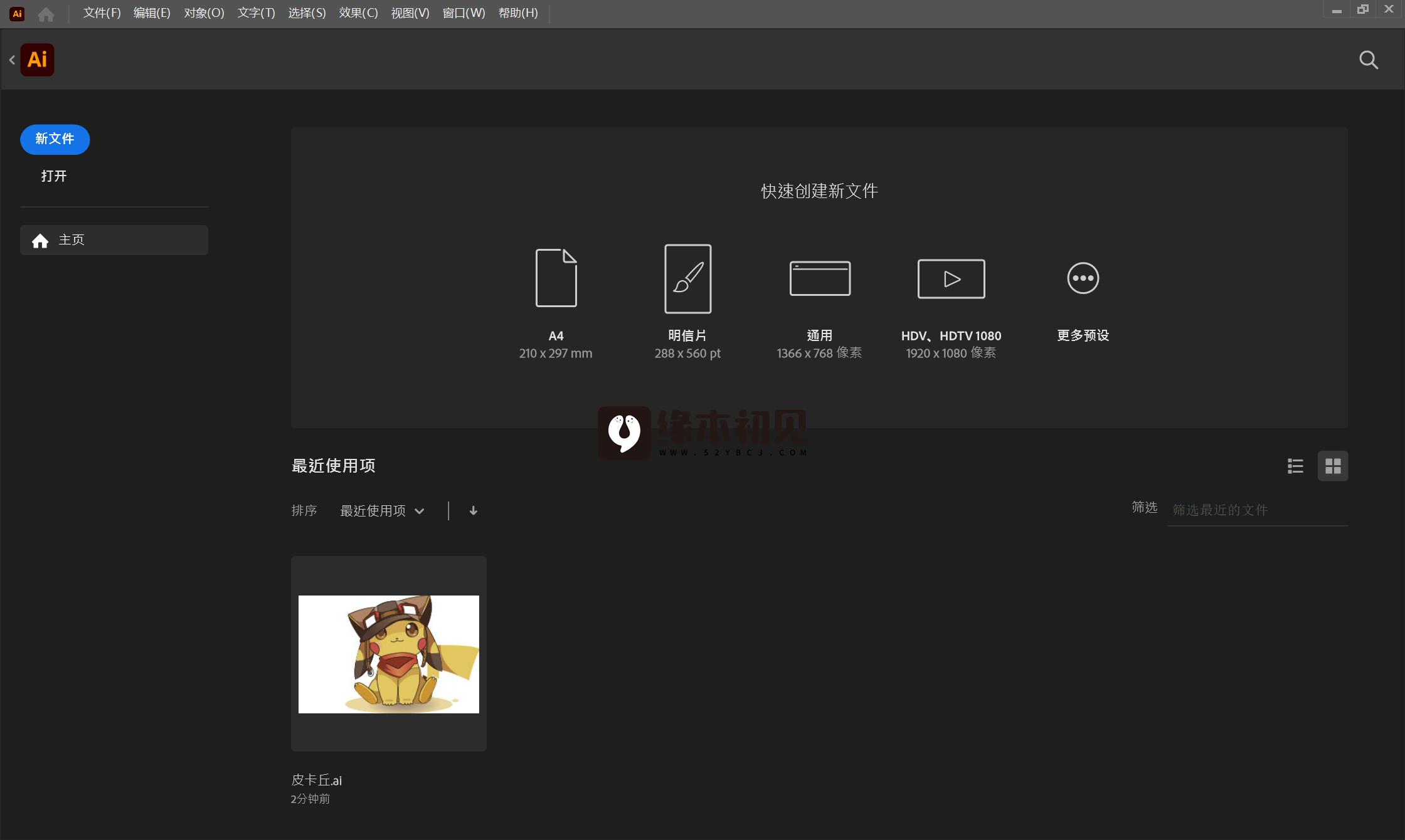Image resolution: width=1405 pixels, height=840 pixels.
Task: Click the home icon in menu bar
Action: tap(46, 14)
